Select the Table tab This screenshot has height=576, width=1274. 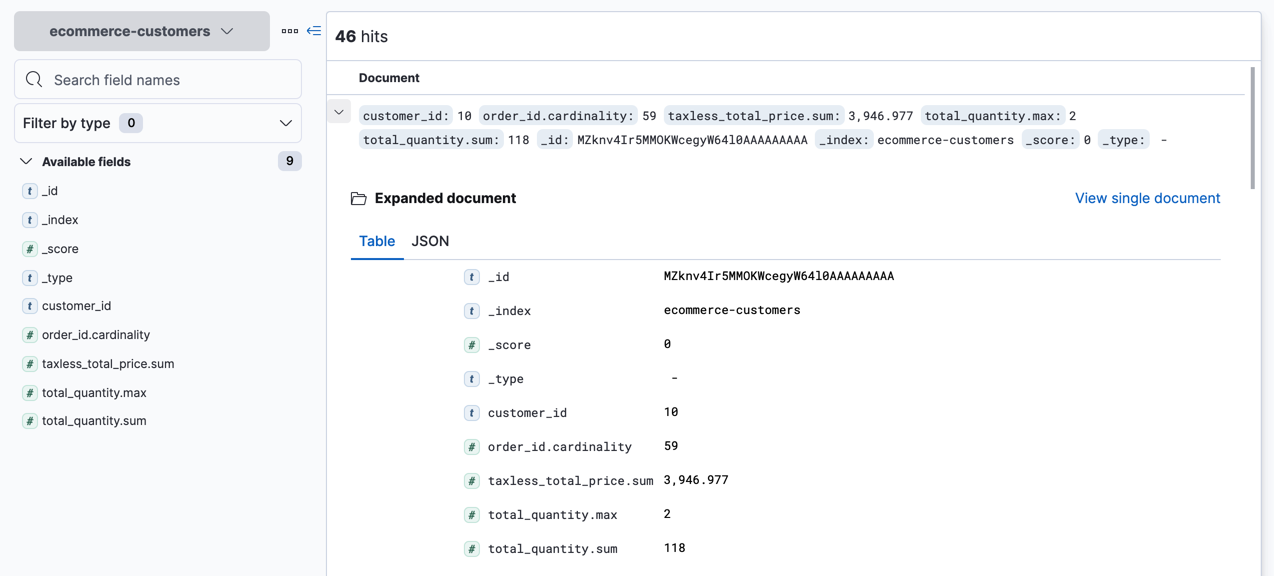[x=376, y=241]
